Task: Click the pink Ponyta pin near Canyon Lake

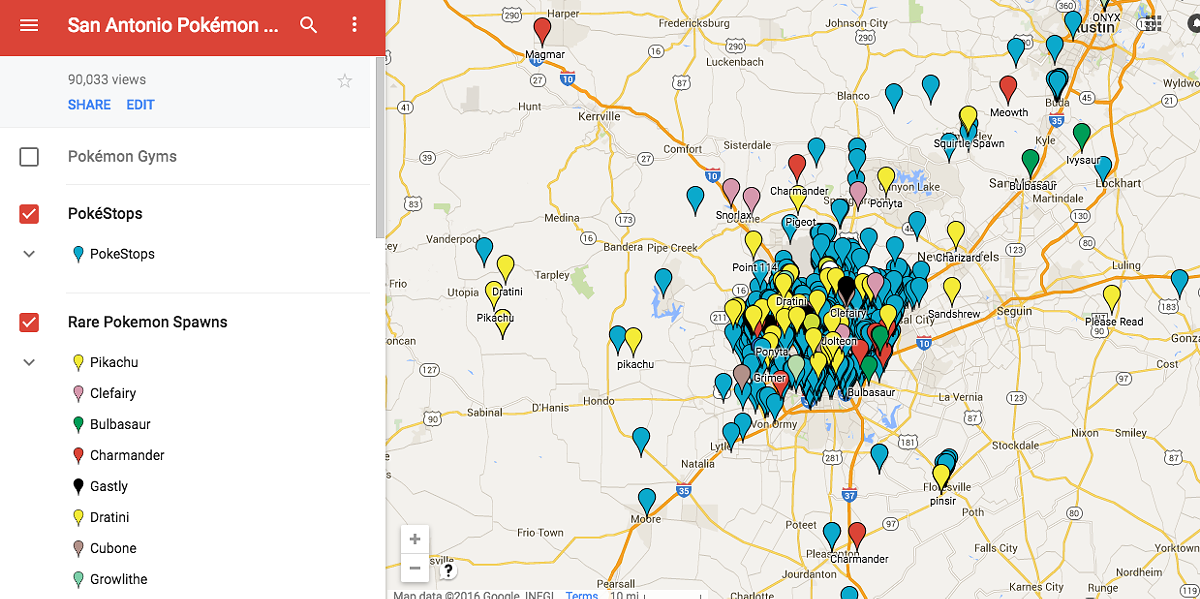Action: (x=858, y=194)
